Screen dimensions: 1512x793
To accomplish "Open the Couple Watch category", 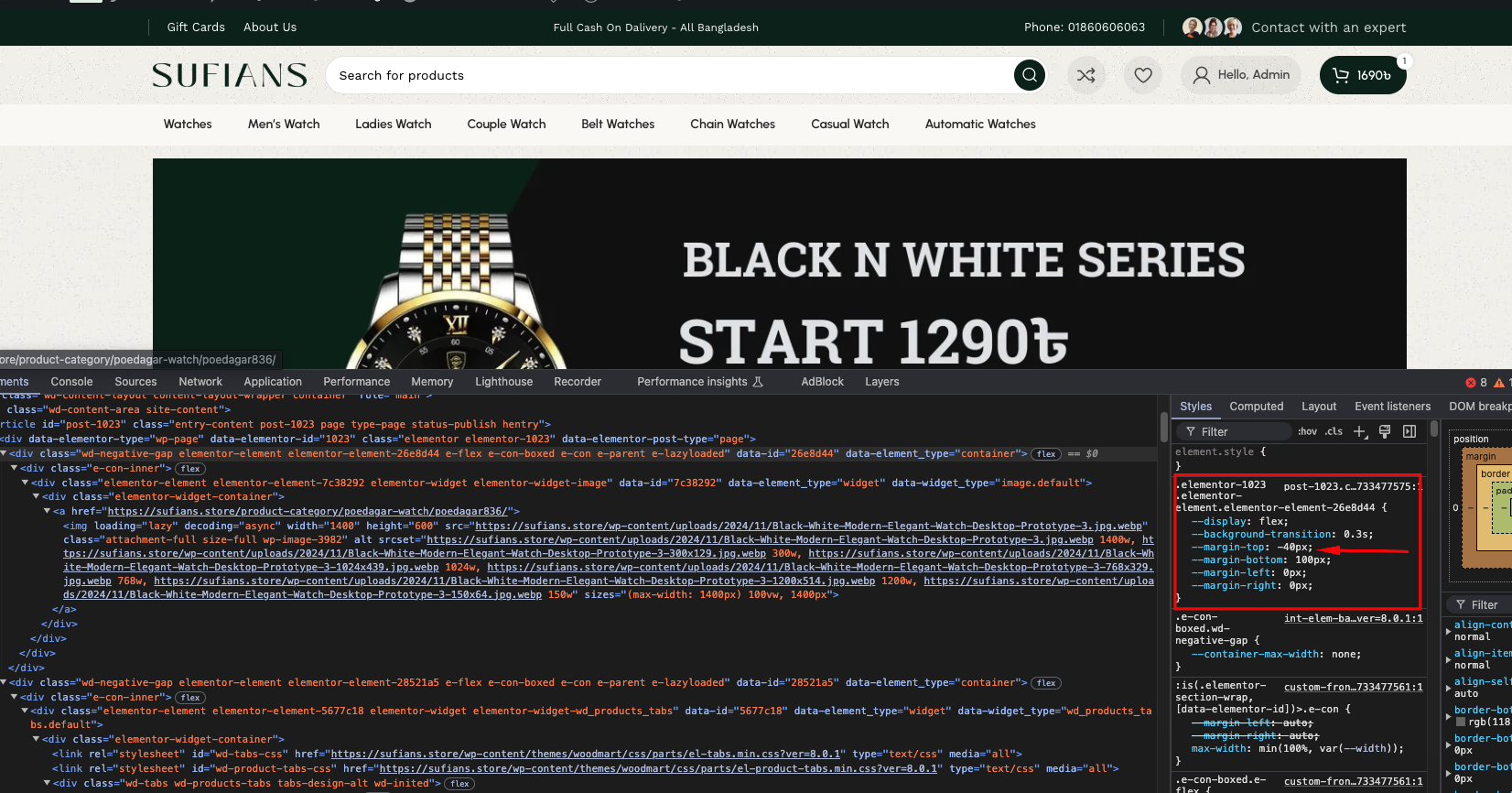I will coord(506,124).
